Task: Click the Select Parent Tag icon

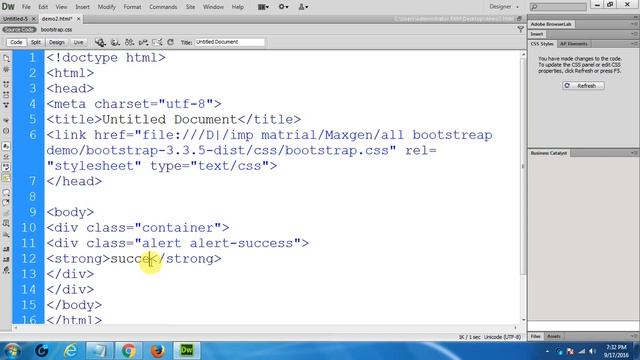Action: 6,120
